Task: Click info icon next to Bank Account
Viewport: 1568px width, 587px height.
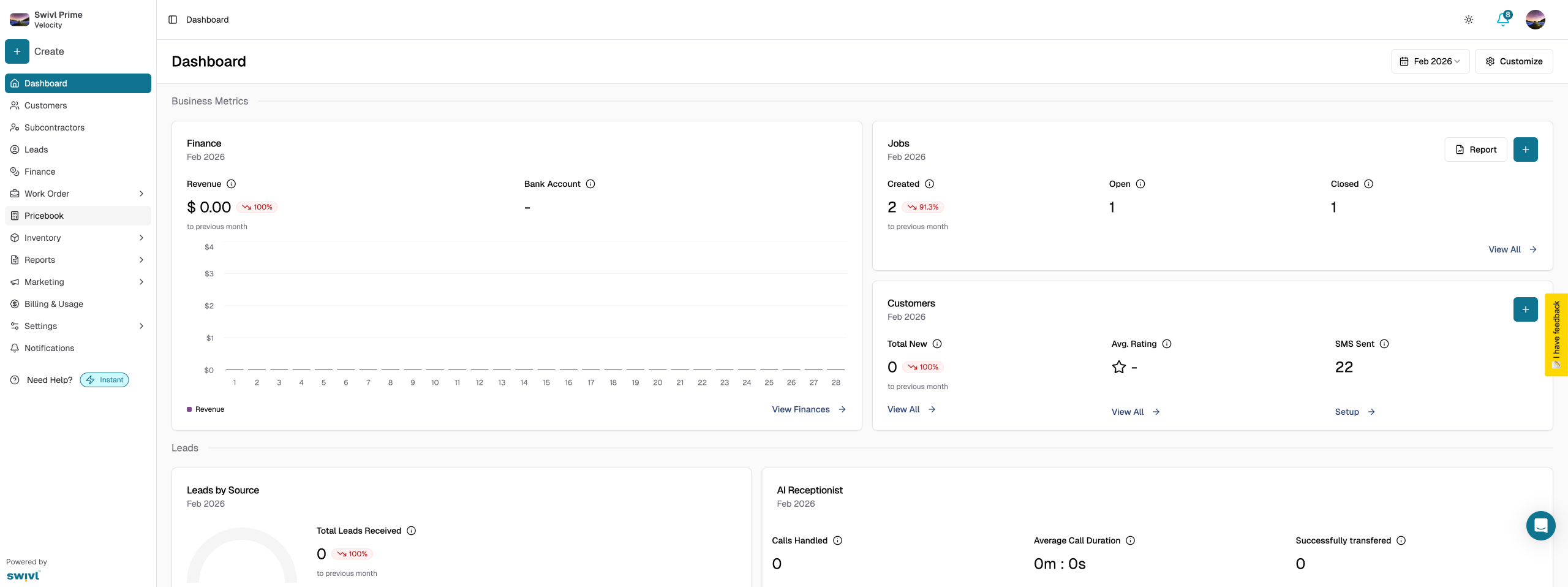Action: [590, 184]
